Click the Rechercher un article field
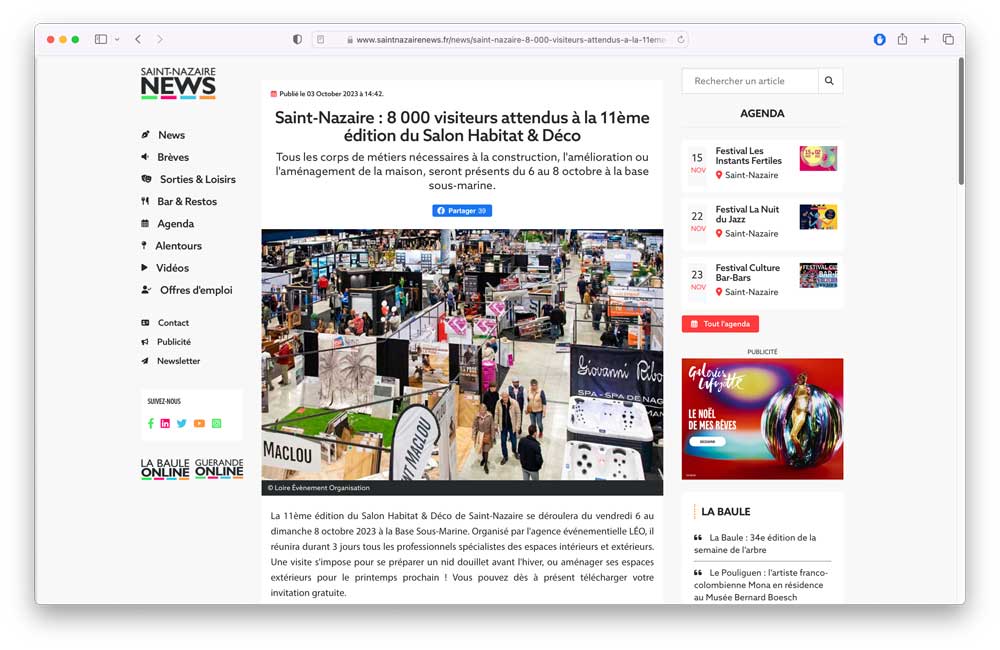 750,81
